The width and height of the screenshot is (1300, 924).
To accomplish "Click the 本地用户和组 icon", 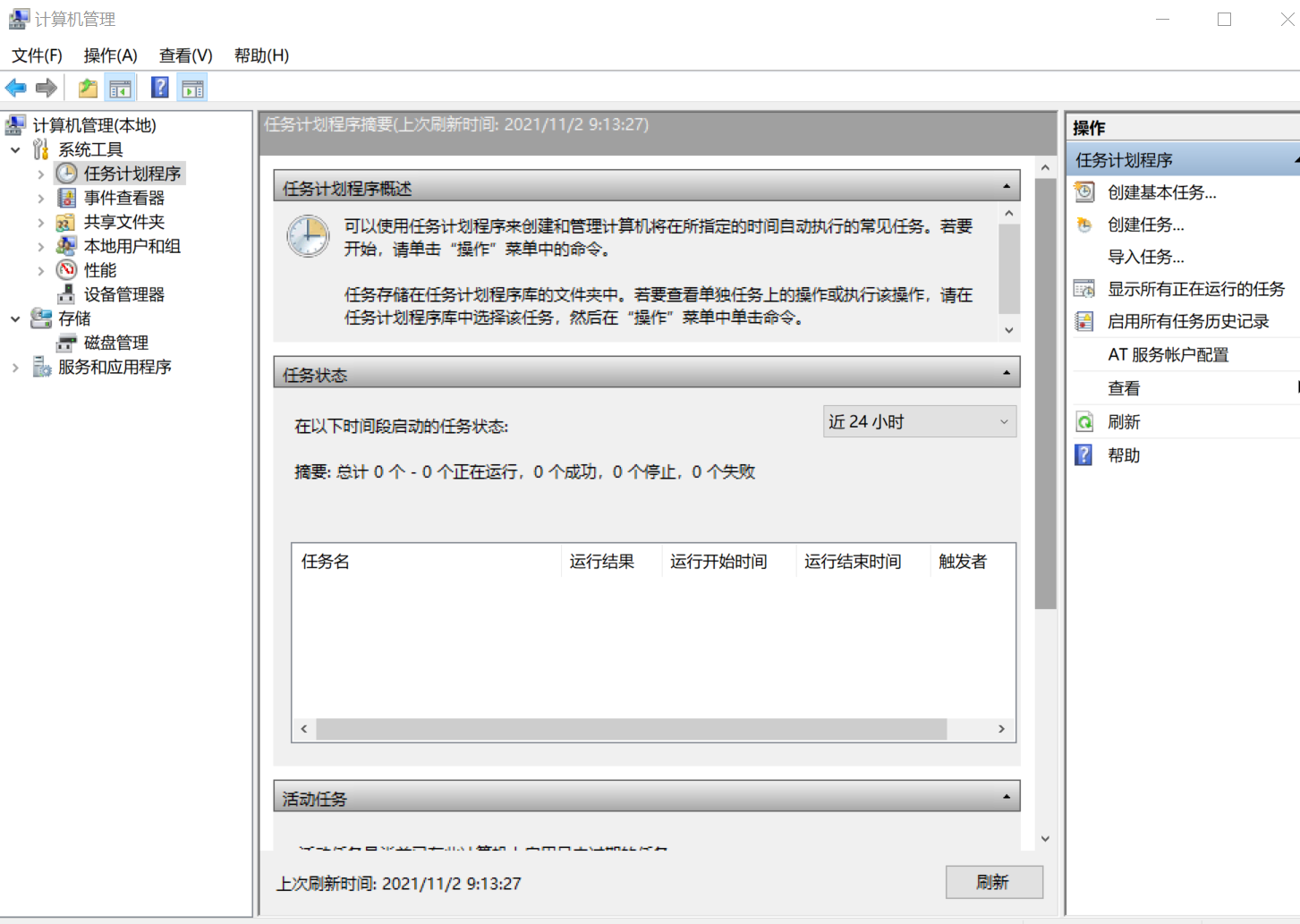I will coord(66,246).
